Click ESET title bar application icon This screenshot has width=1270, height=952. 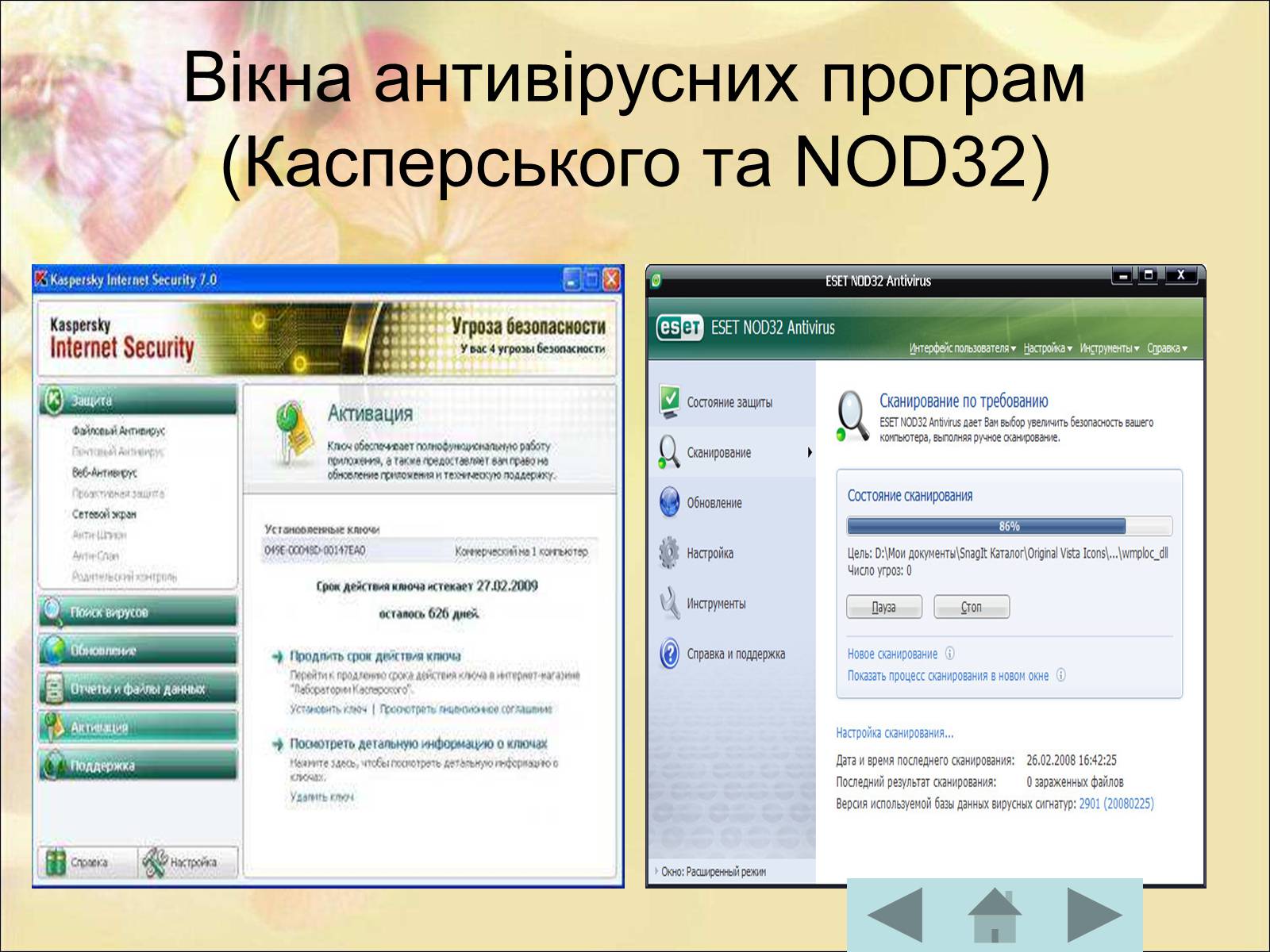[x=656, y=280]
